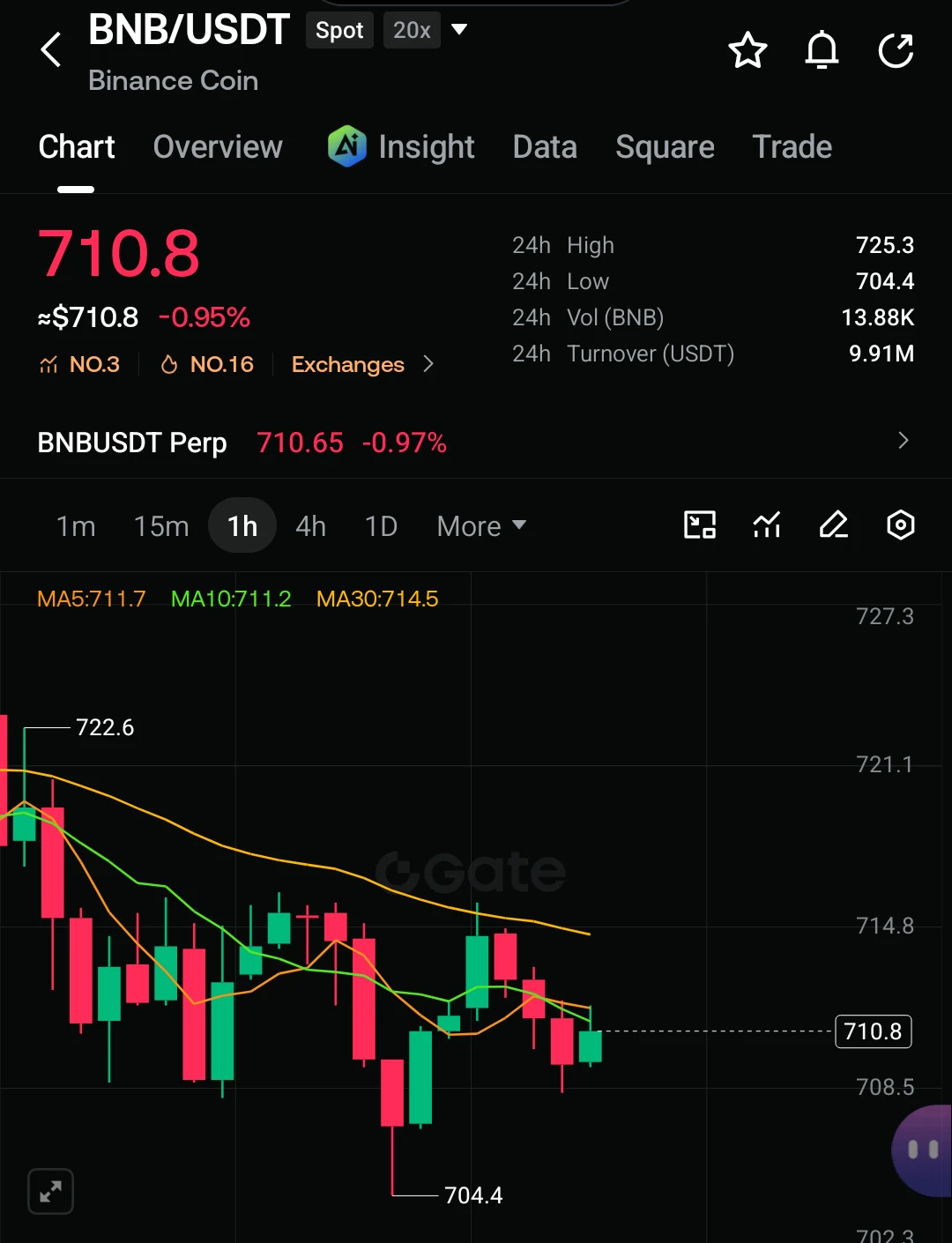Image resolution: width=952 pixels, height=1243 pixels.
Task: Tap the market cap rank NO.3 badge
Action: click(79, 364)
